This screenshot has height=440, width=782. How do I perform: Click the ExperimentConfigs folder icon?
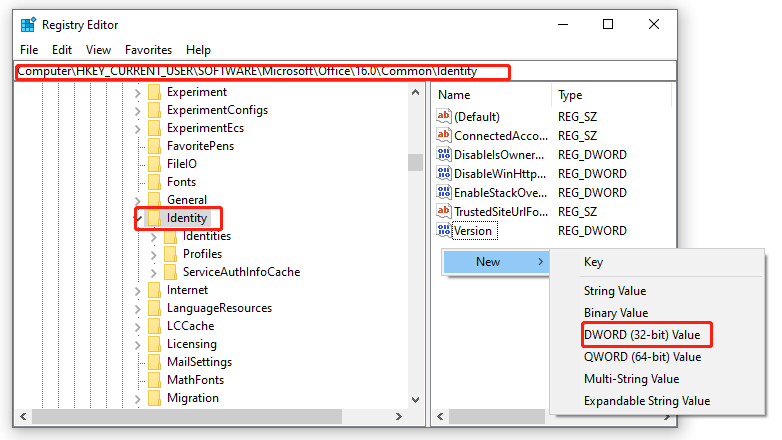pyautogui.click(x=155, y=110)
